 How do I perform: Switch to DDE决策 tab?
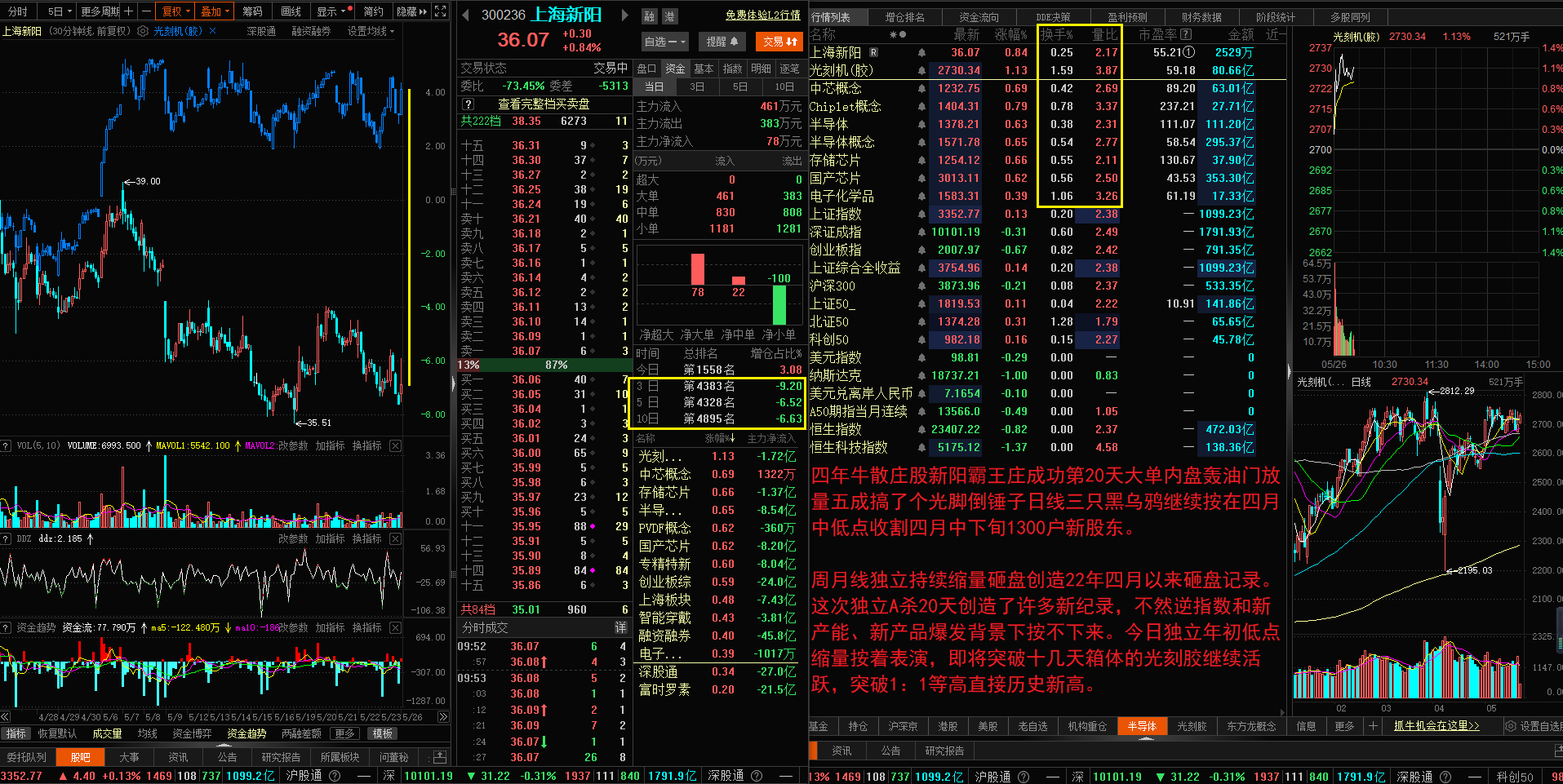point(1053,16)
